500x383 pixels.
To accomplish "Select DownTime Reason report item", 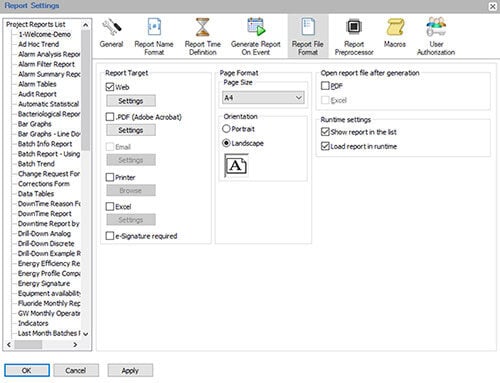I will [49, 204].
